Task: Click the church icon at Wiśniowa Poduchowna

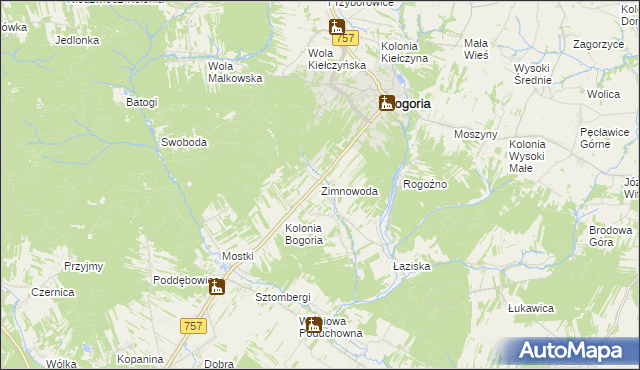Action: pos(313,325)
